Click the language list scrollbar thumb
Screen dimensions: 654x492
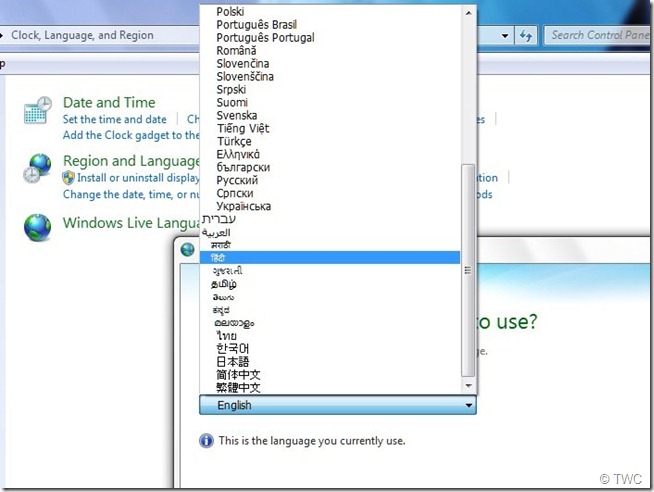pos(468,270)
